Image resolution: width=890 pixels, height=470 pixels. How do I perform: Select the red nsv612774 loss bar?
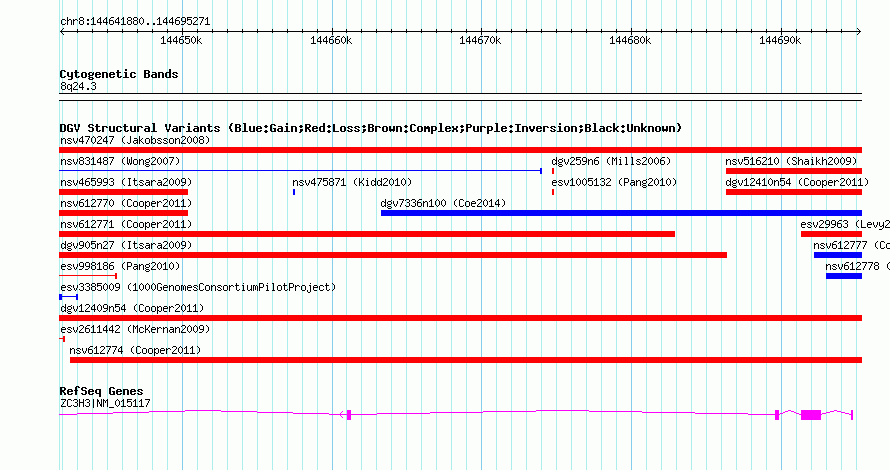coord(465,360)
